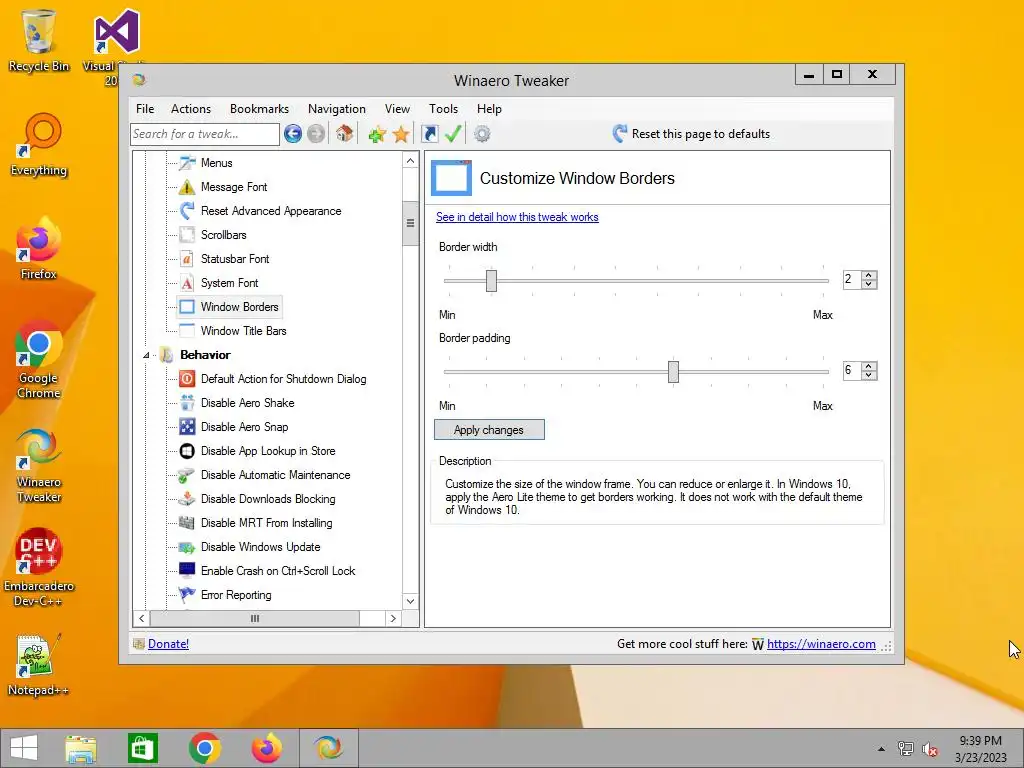This screenshot has height=768, width=1024.
Task: Click the Border width slider thumb
Action: tap(491, 281)
